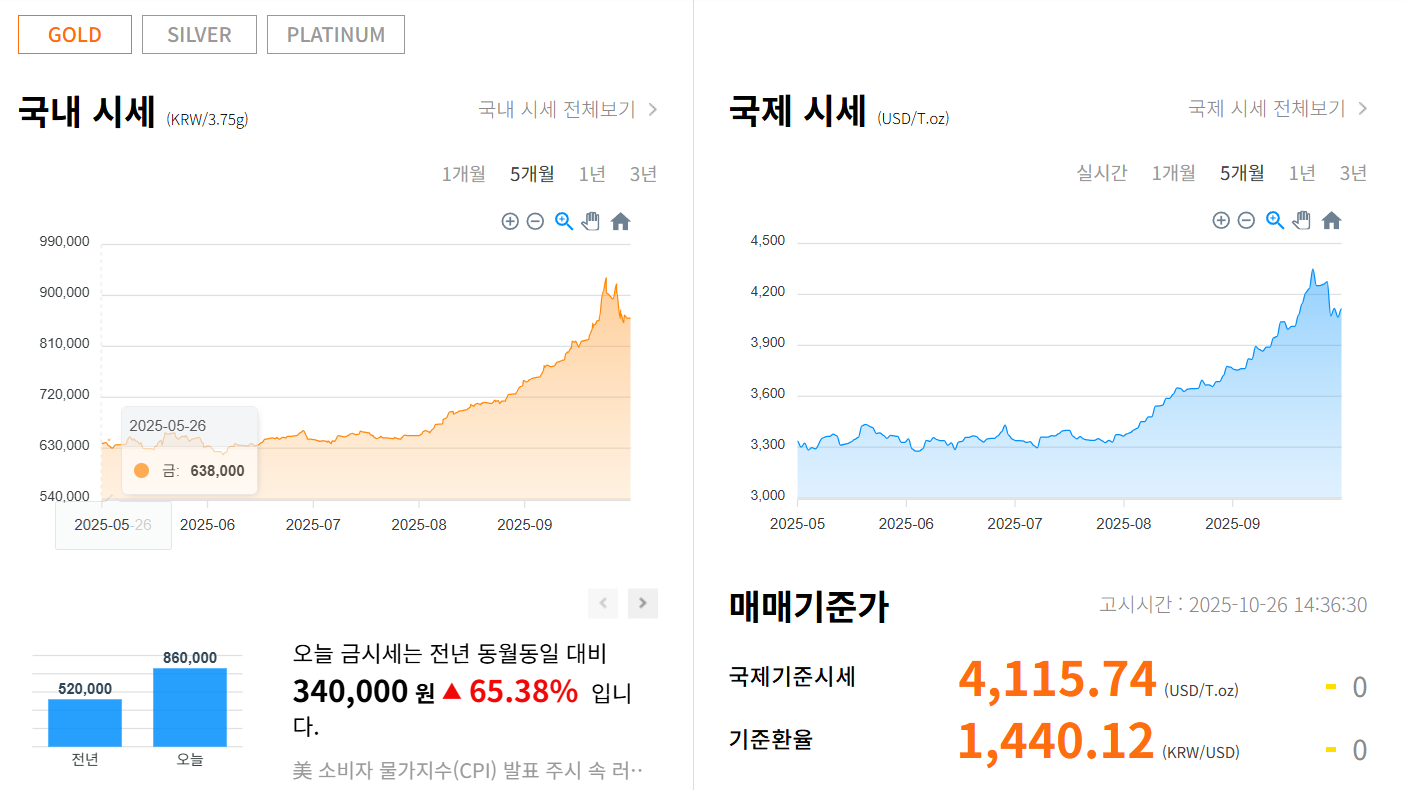
Task: Select 실시간 mode on international chart
Action: pos(1102,172)
